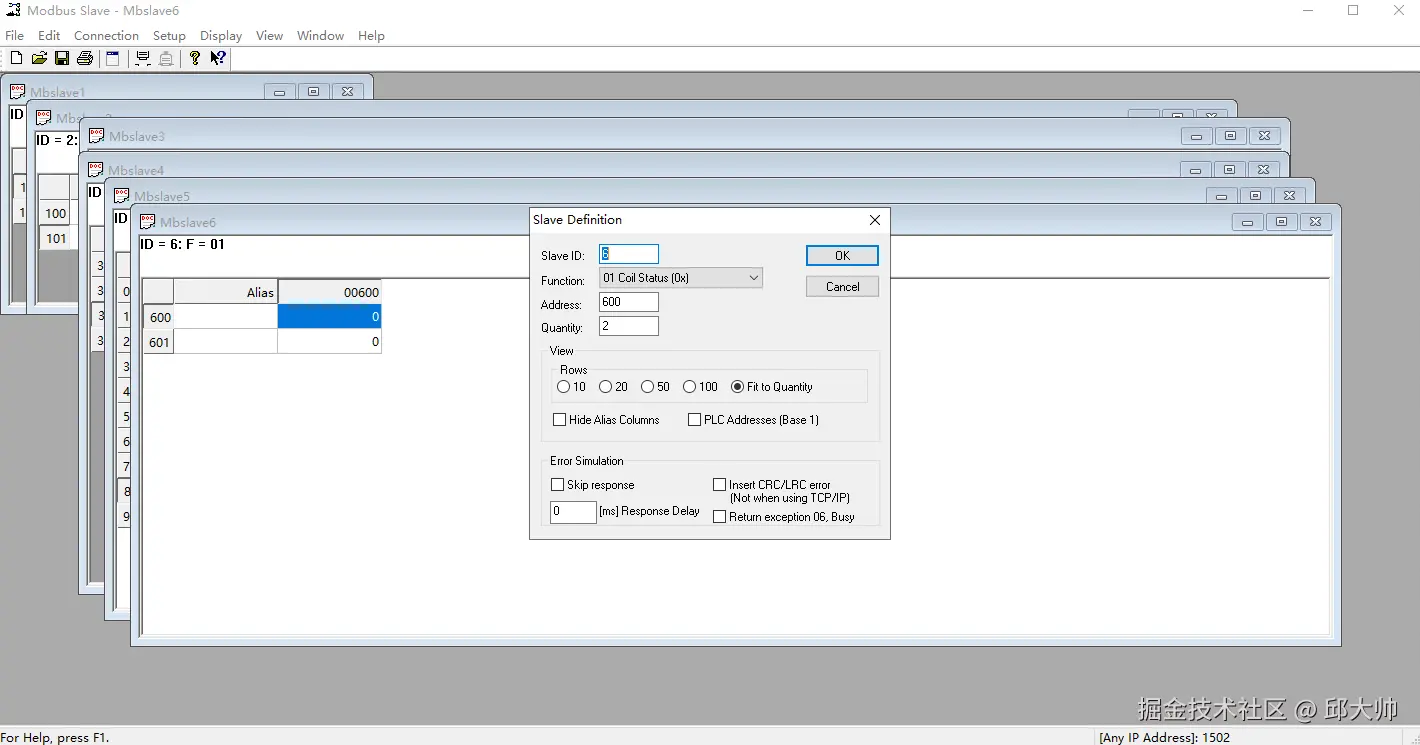Open About via yellow question mark icon
Screen dimensions: 1420x745
click(x=195, y=58)
